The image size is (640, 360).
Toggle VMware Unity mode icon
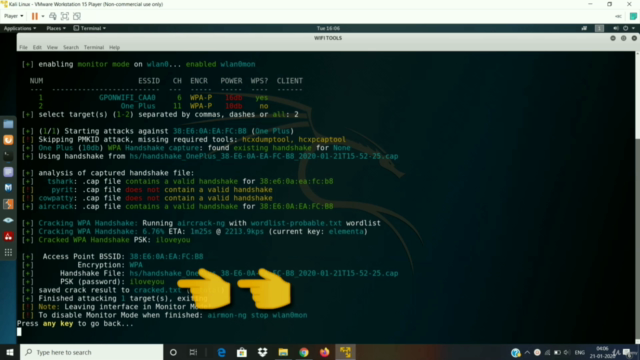click(x=77, y=16)
